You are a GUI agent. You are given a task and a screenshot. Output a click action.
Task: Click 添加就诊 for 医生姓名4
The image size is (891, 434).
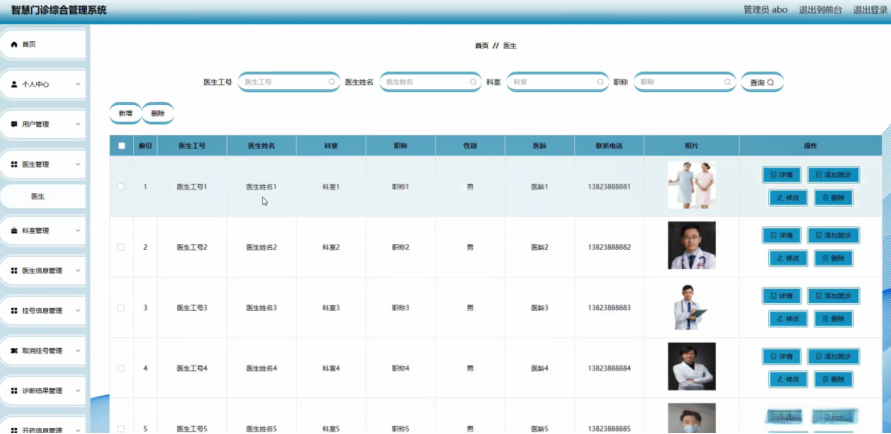(x=833, y=356)
